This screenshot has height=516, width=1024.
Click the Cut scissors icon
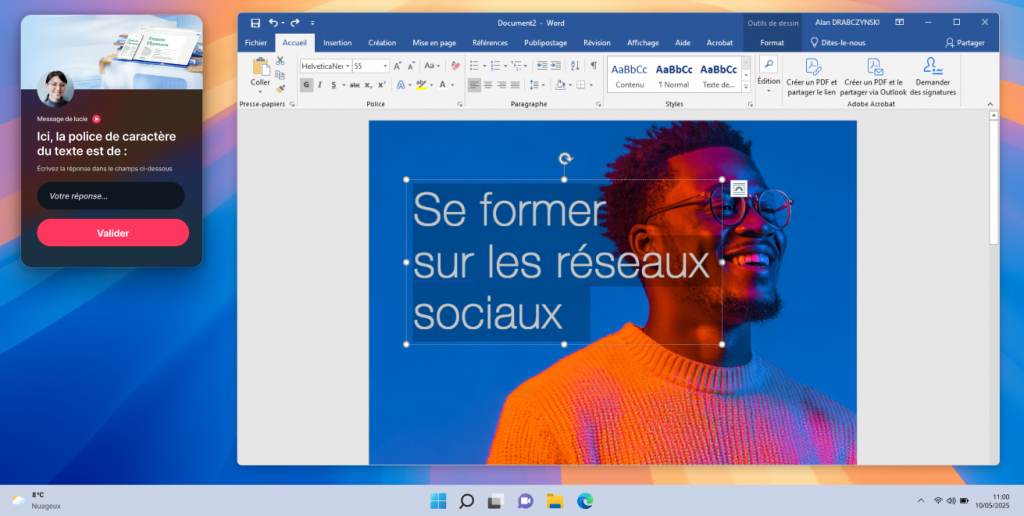tap(280, 62)
